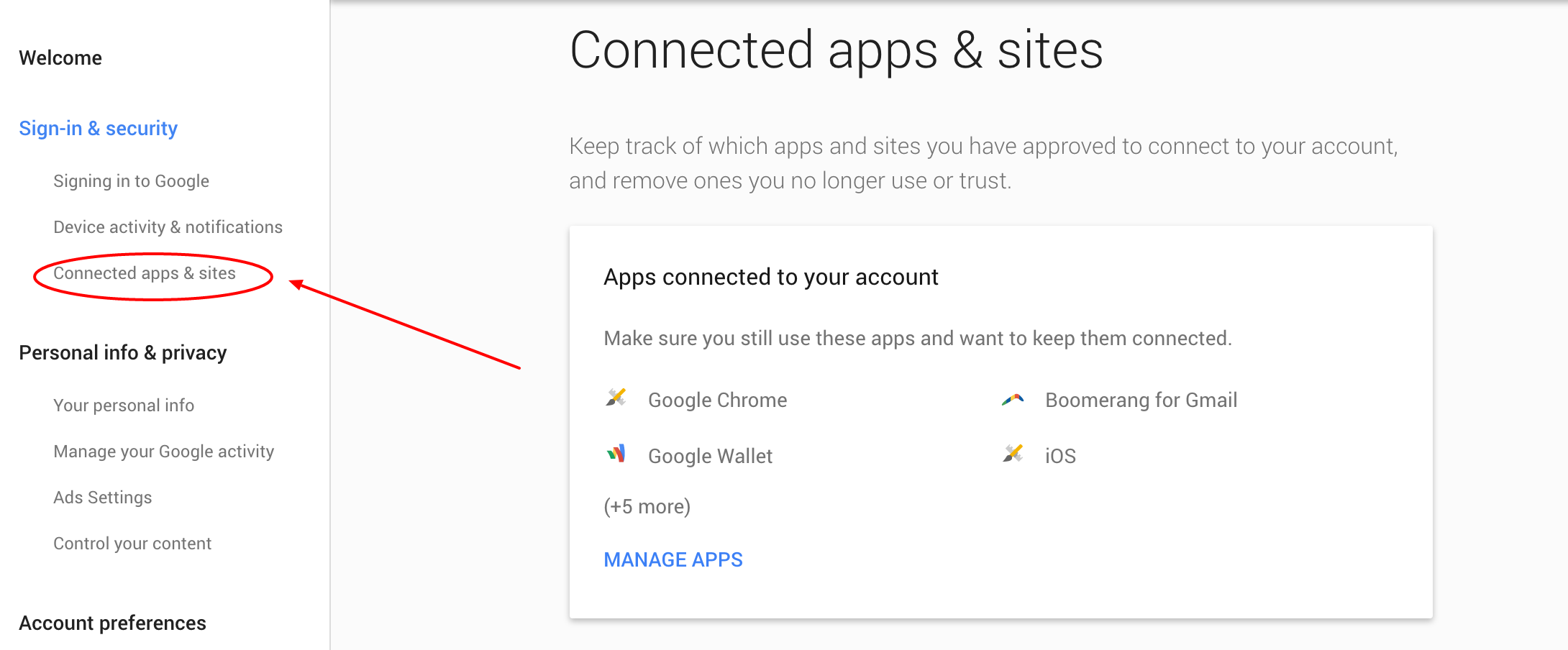The image size is (1568, 650).
Task: Click the Boomerang for Gmail icon
Action: (x=1013, y=399)
